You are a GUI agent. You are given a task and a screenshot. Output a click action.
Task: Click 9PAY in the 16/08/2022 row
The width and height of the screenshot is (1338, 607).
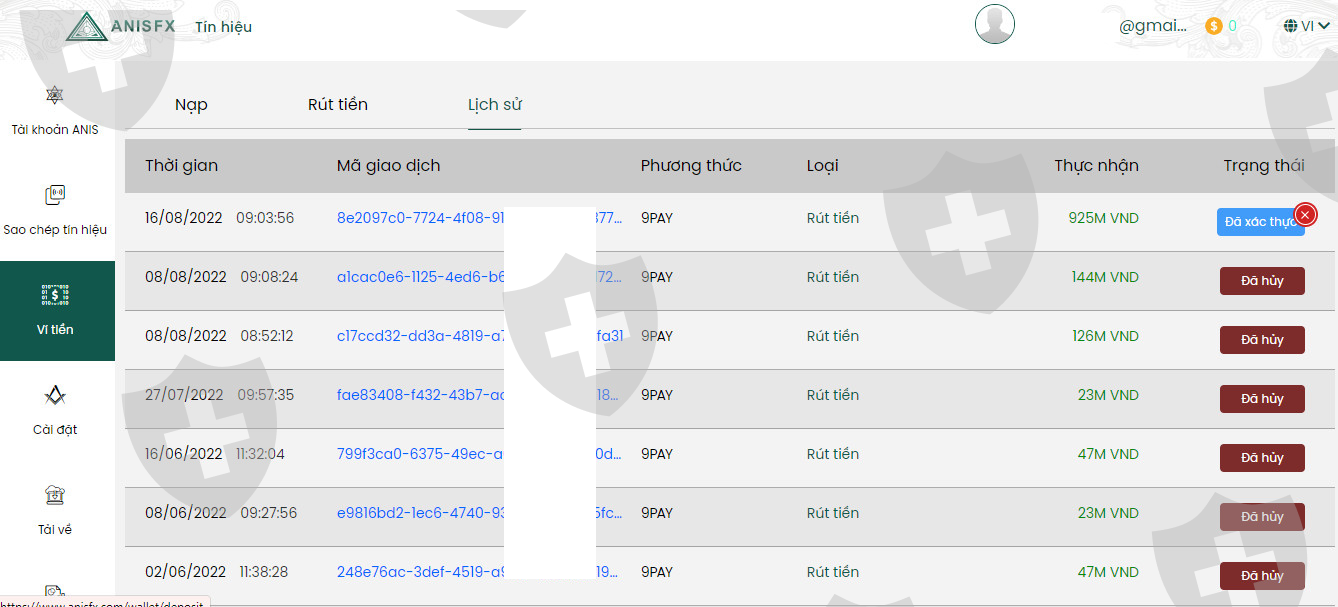click(x=657, y=218)
